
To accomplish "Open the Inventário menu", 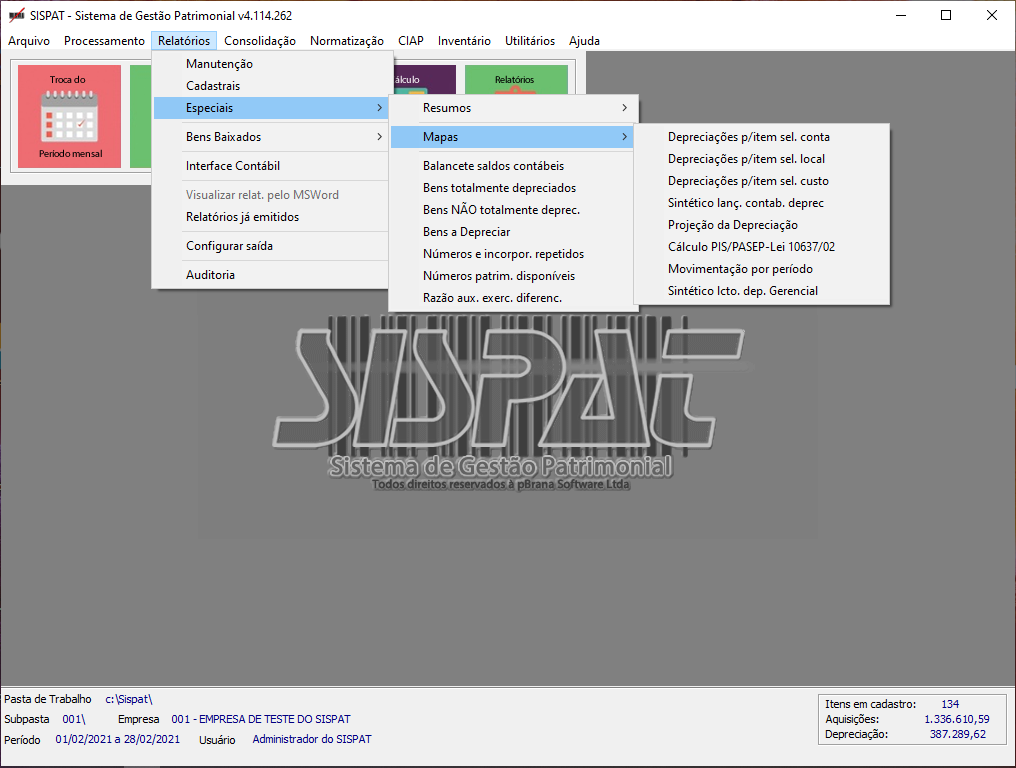I will tap(464, 41).
